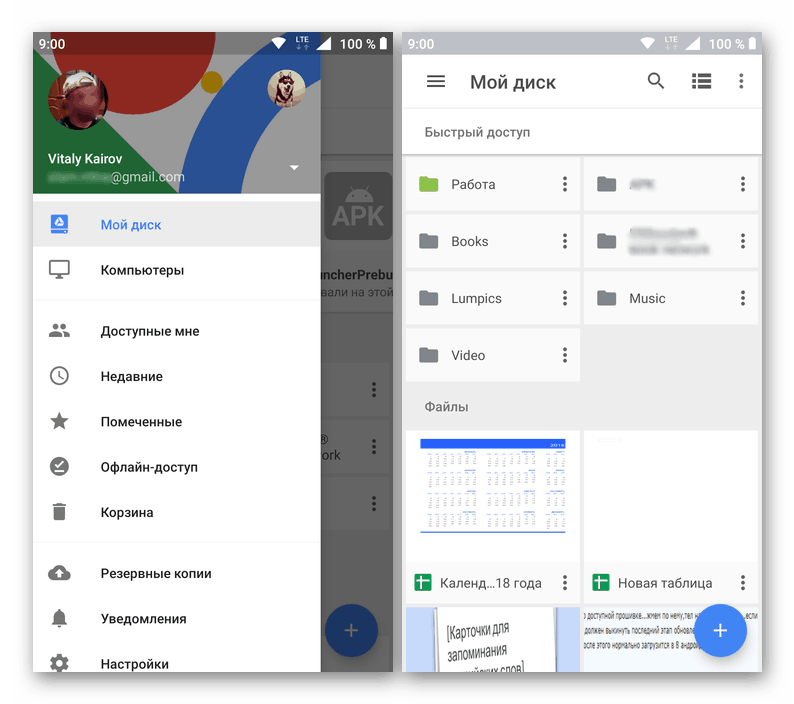Viewport: 794px width, 704px height.
Task: Open options for the Lumpics folder
Action: point(565,298)
